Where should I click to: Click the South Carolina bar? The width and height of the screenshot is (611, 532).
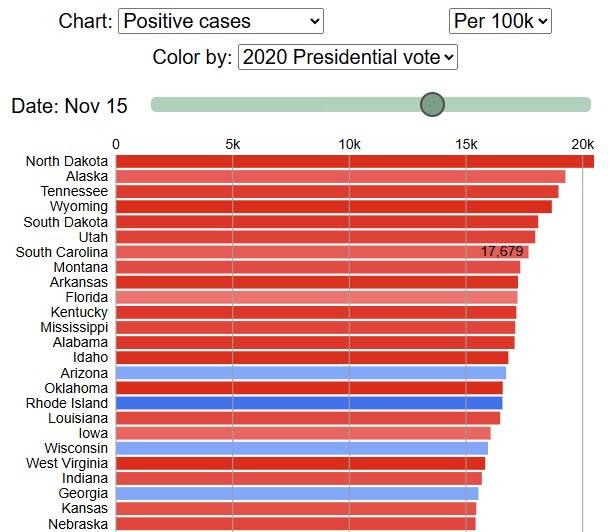coord(300,252)
